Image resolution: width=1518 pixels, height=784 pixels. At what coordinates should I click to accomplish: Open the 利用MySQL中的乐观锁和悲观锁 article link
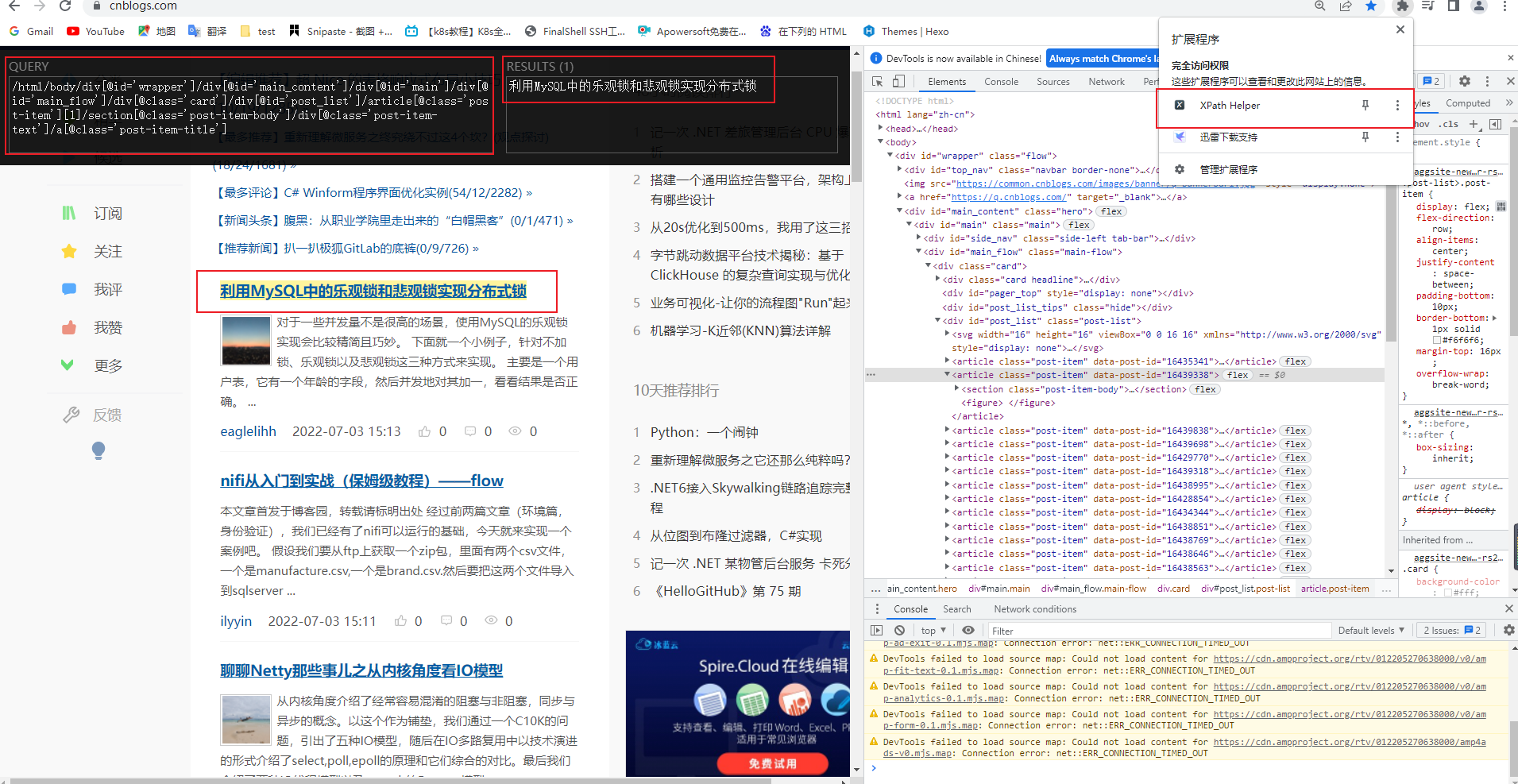tap(373, 291)
